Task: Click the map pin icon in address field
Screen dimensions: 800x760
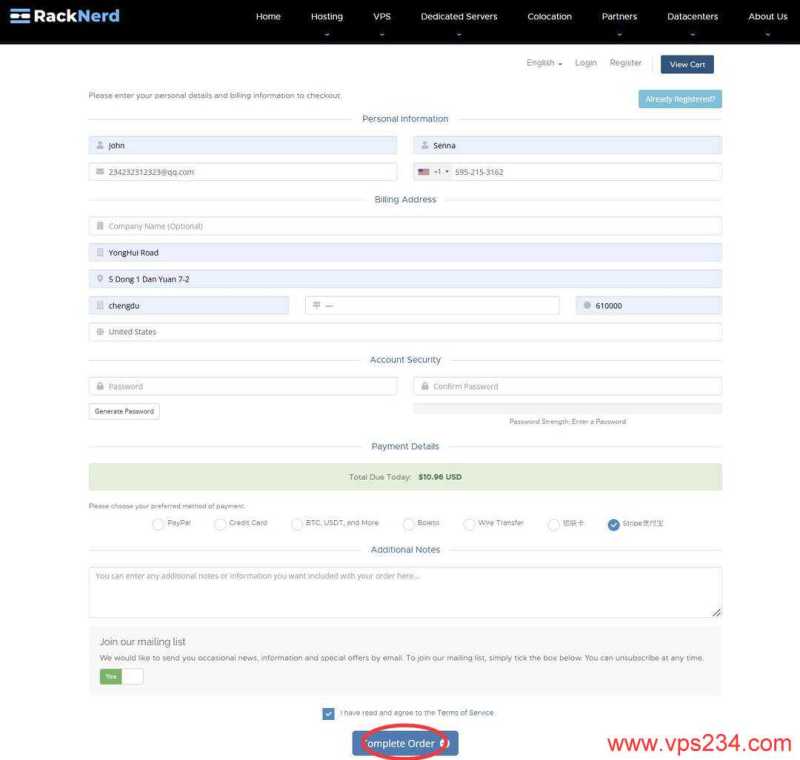Action: (100, 279)
